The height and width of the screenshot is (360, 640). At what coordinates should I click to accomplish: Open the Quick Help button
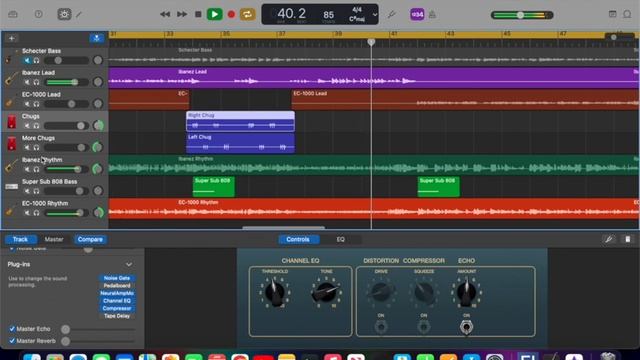[38, 14]
